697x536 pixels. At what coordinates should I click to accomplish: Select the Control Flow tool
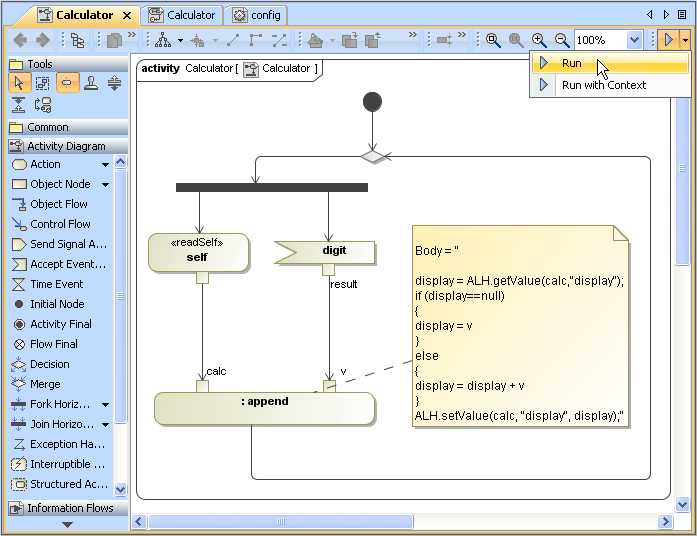click(x=59, y=224)
